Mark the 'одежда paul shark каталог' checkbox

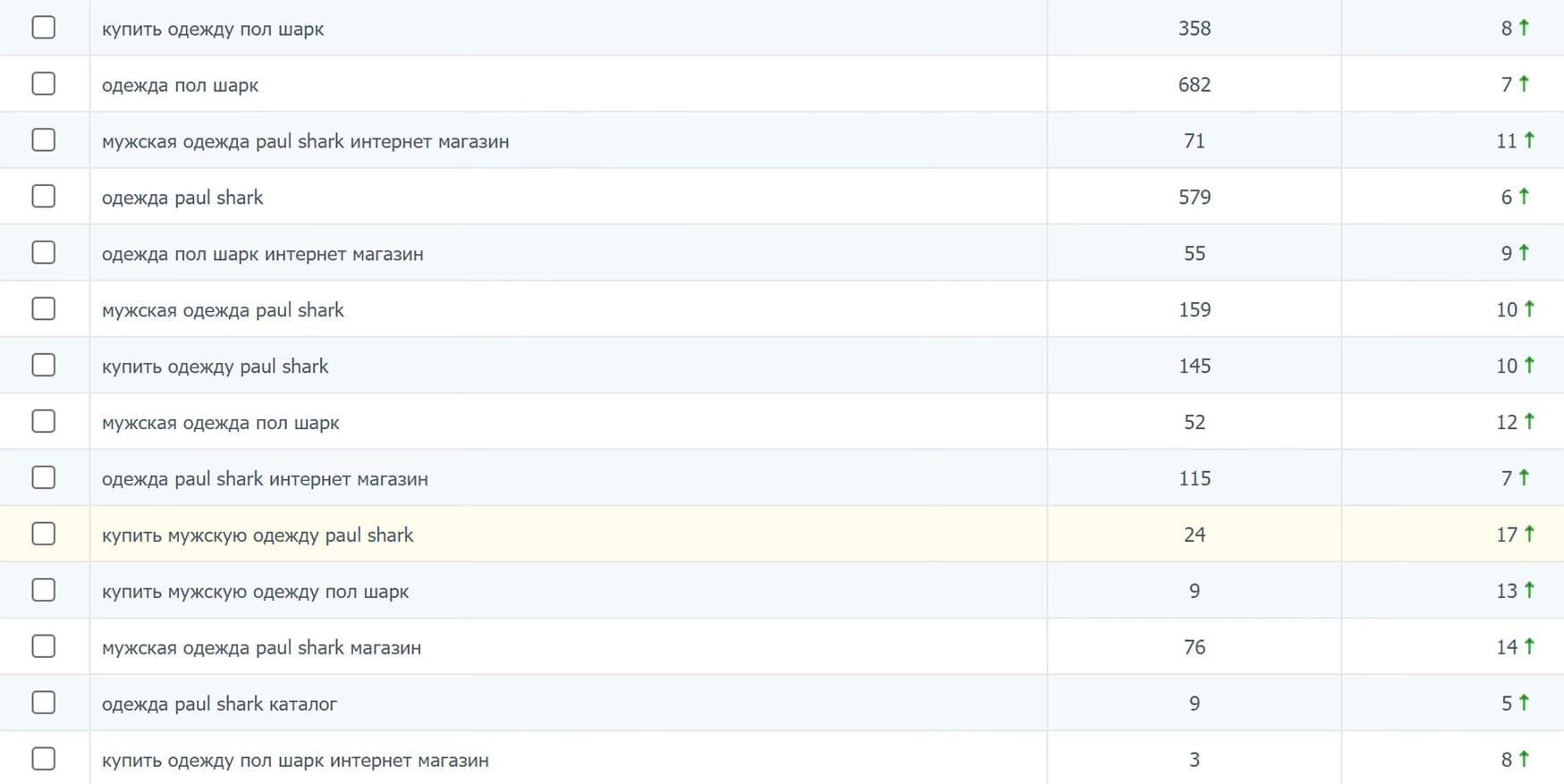[43, 704]
